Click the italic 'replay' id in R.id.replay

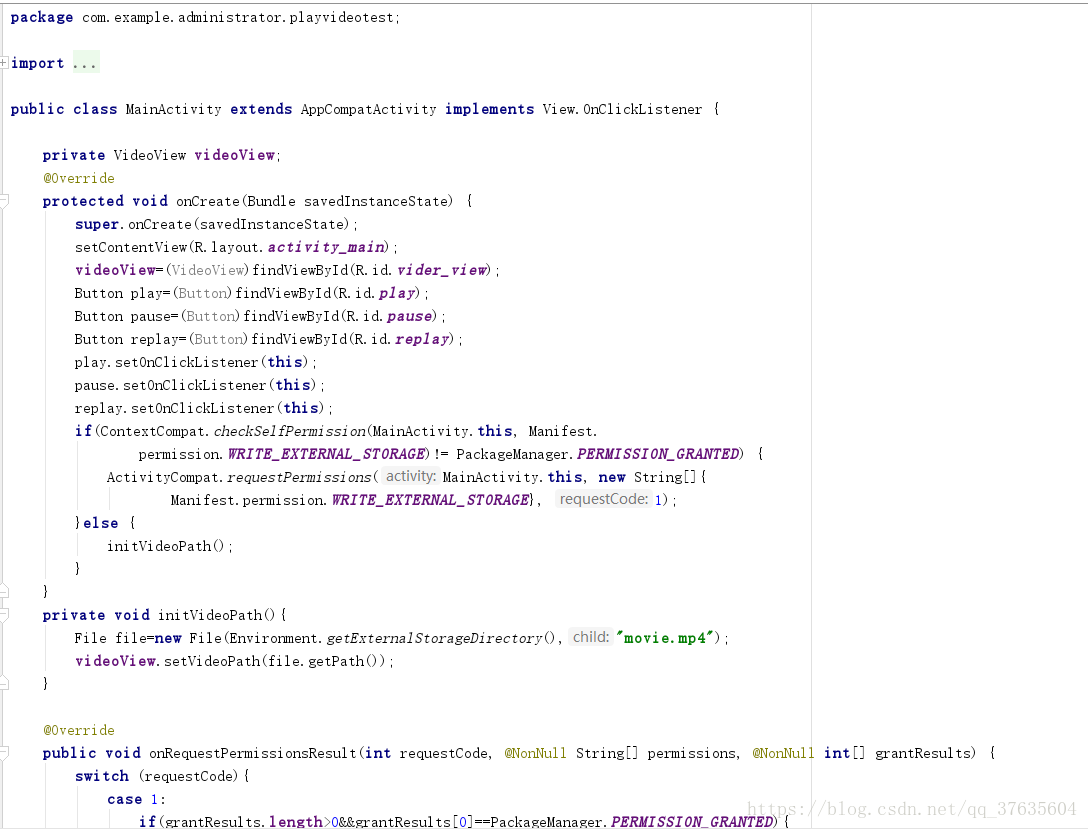click(x=421, y=339)
